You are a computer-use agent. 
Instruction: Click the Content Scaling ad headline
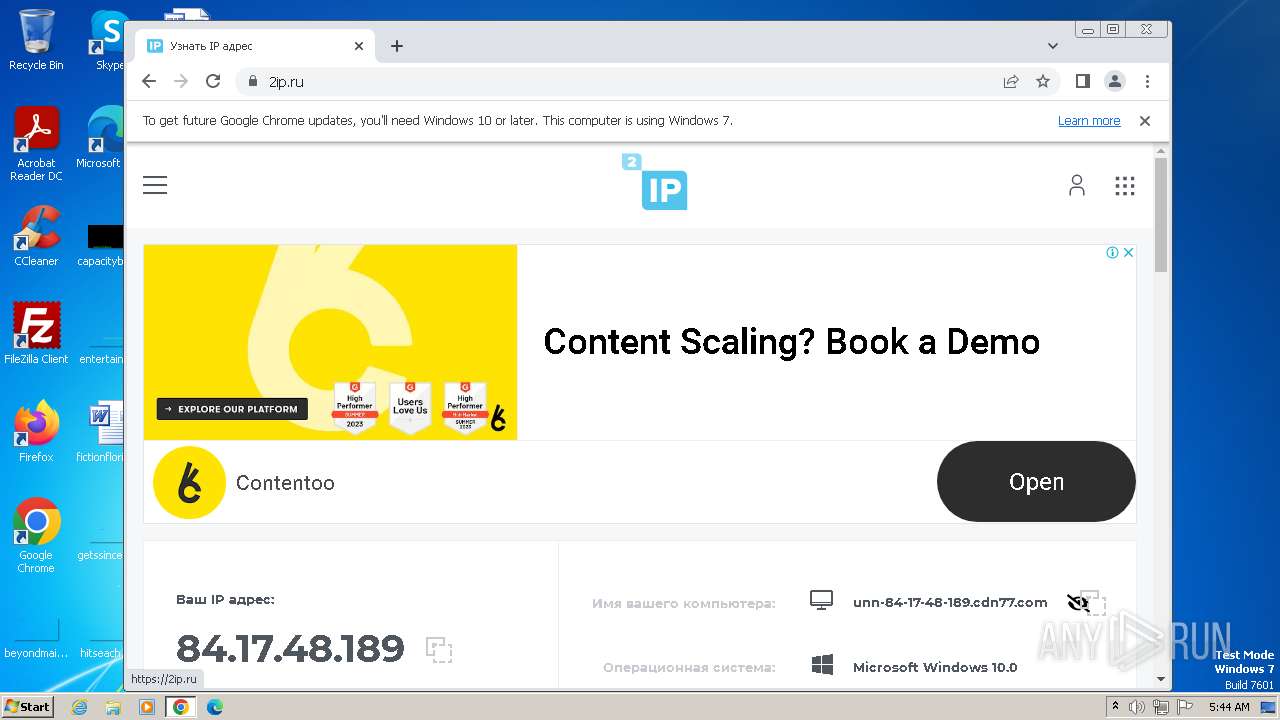click(x=791, y=342)
